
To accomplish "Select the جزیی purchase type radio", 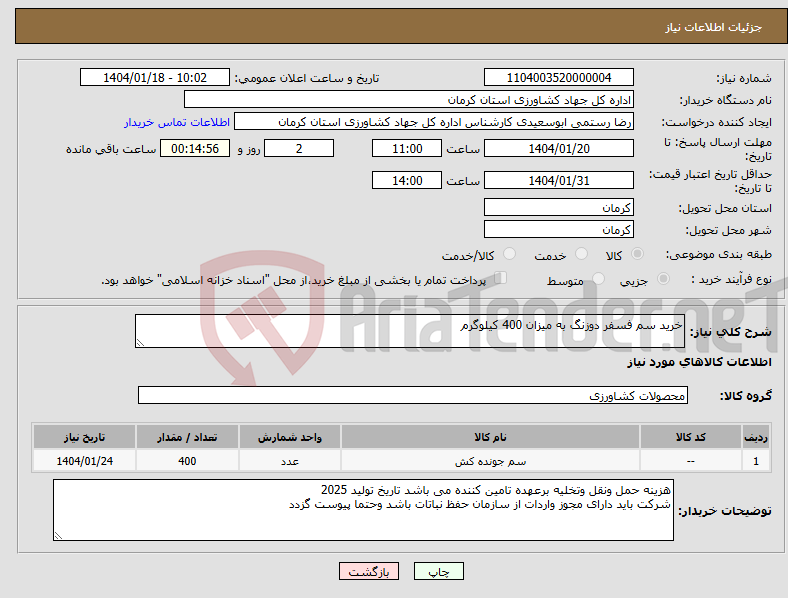I will click(663, 278).
